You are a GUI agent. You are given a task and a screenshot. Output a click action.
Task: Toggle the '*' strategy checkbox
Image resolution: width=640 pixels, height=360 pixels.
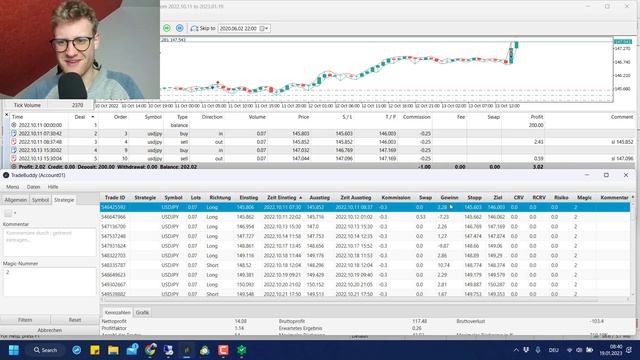8,213
